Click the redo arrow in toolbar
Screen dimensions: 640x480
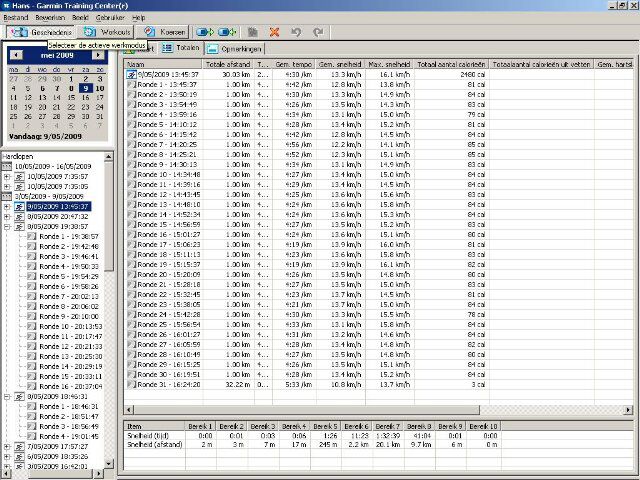point(315,32)
